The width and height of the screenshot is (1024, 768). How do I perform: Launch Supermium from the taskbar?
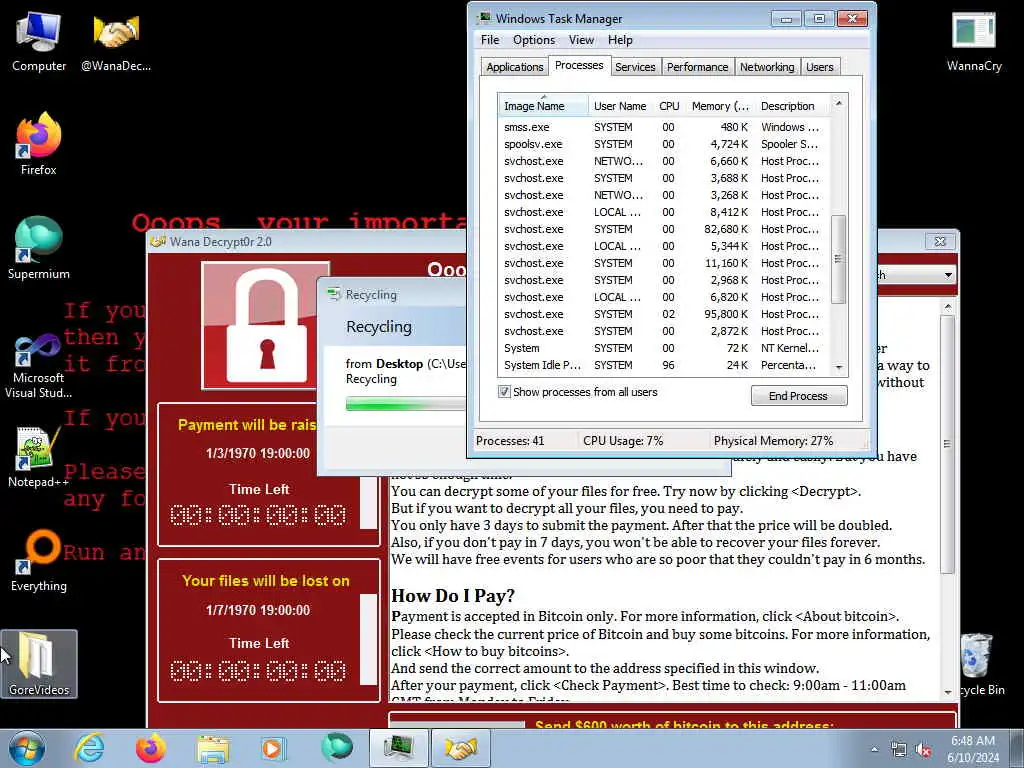[x=336, y=748]
